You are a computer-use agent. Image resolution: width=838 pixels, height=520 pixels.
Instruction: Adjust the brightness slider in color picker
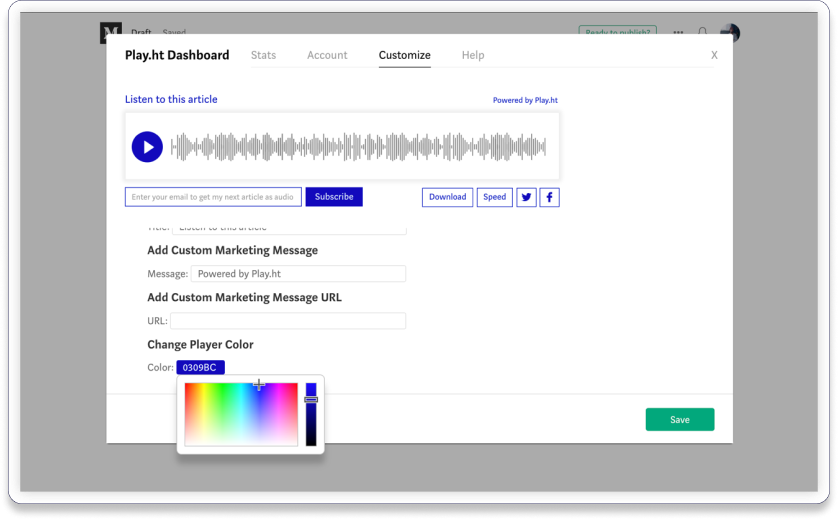click(311, 414)
